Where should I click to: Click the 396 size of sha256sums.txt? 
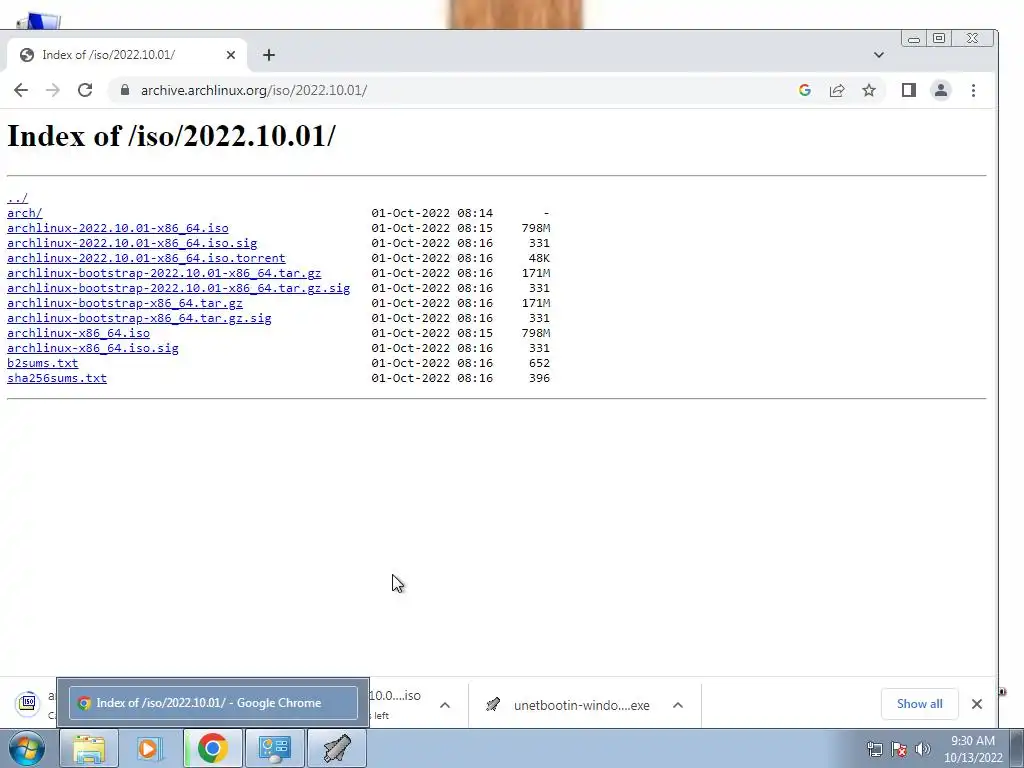pyautogui.click(x=539, y=378)
